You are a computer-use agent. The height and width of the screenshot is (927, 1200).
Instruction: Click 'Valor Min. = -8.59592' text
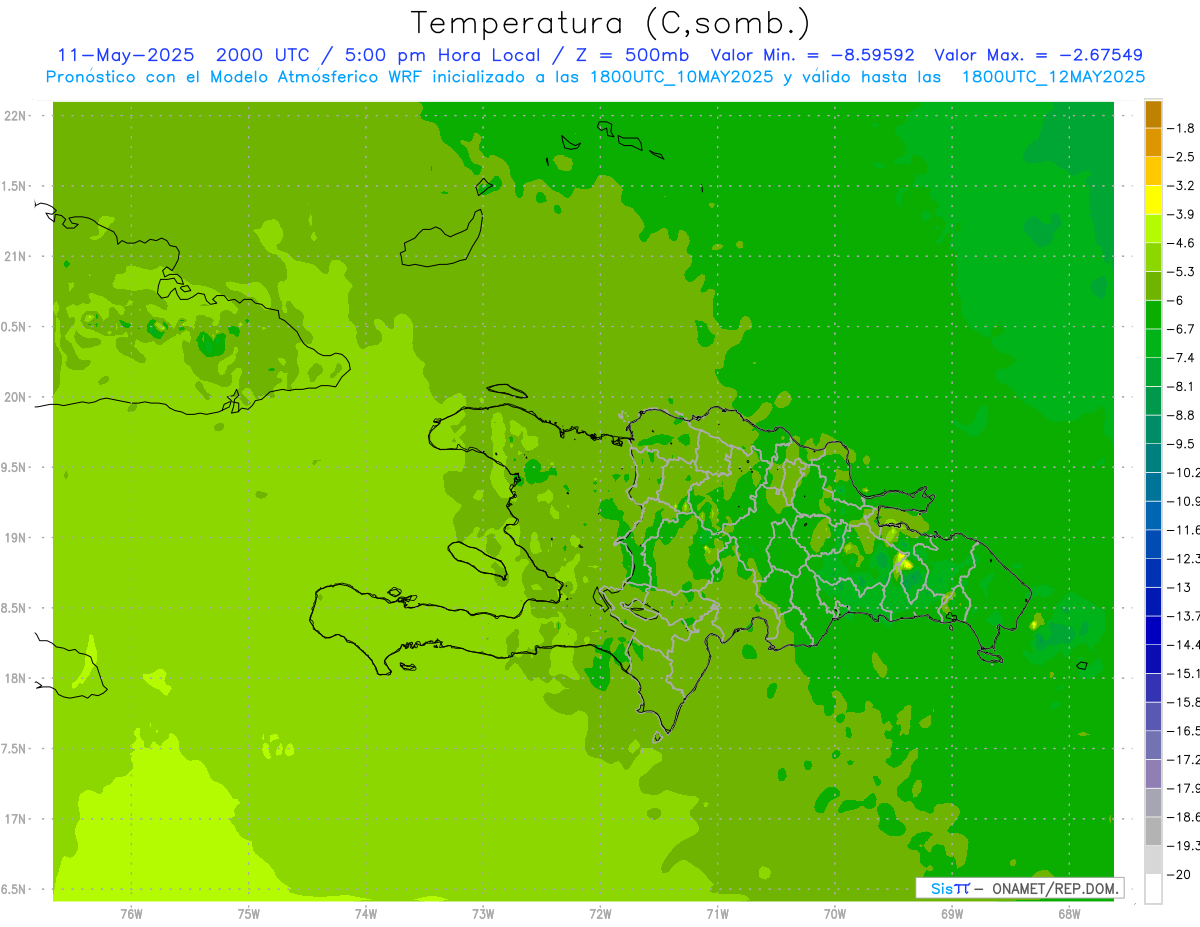(x=812, y=55)
